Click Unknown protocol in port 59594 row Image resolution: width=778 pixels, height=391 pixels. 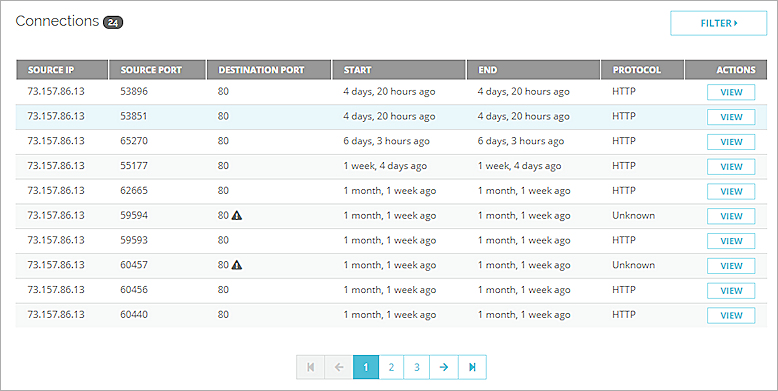tap(634, 215)
